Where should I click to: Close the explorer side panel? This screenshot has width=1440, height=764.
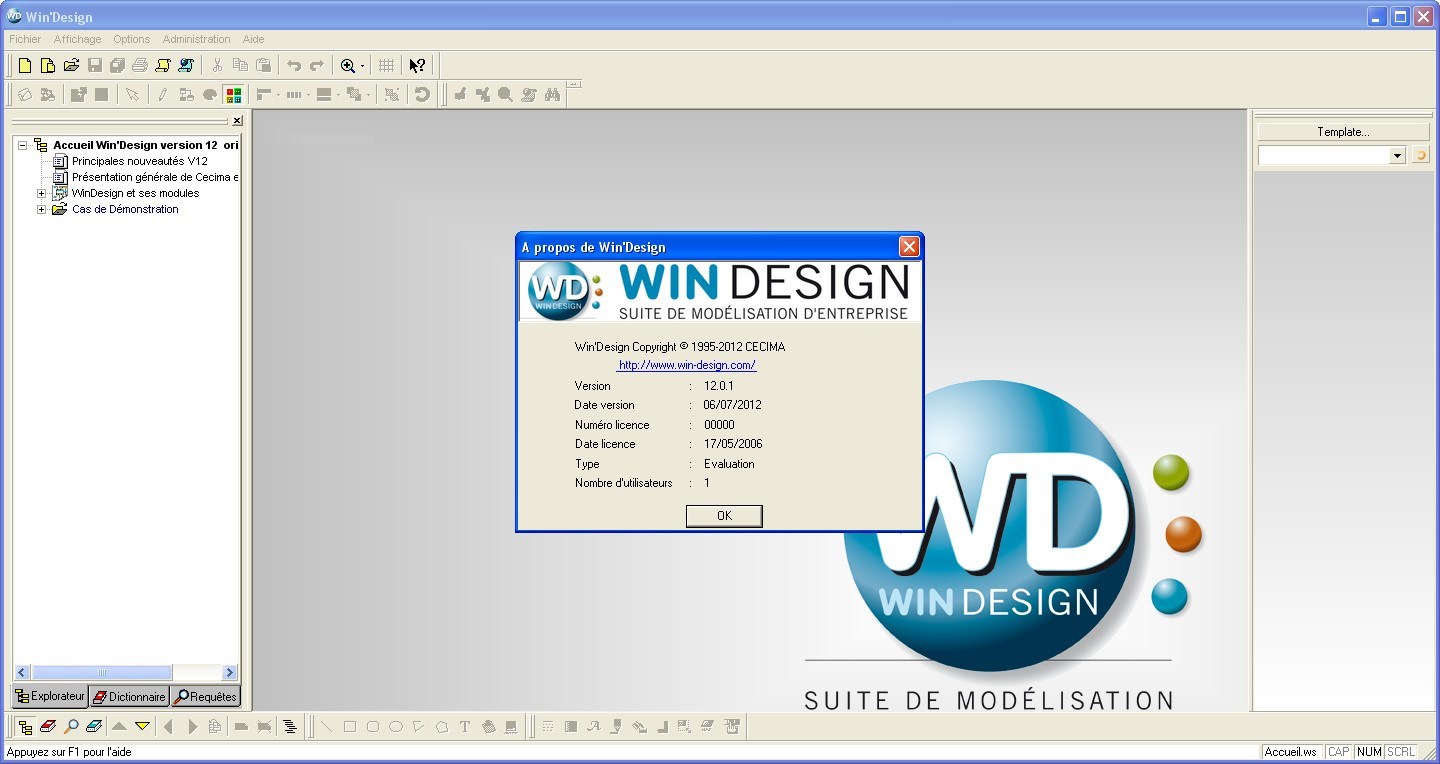click(237, 121)
